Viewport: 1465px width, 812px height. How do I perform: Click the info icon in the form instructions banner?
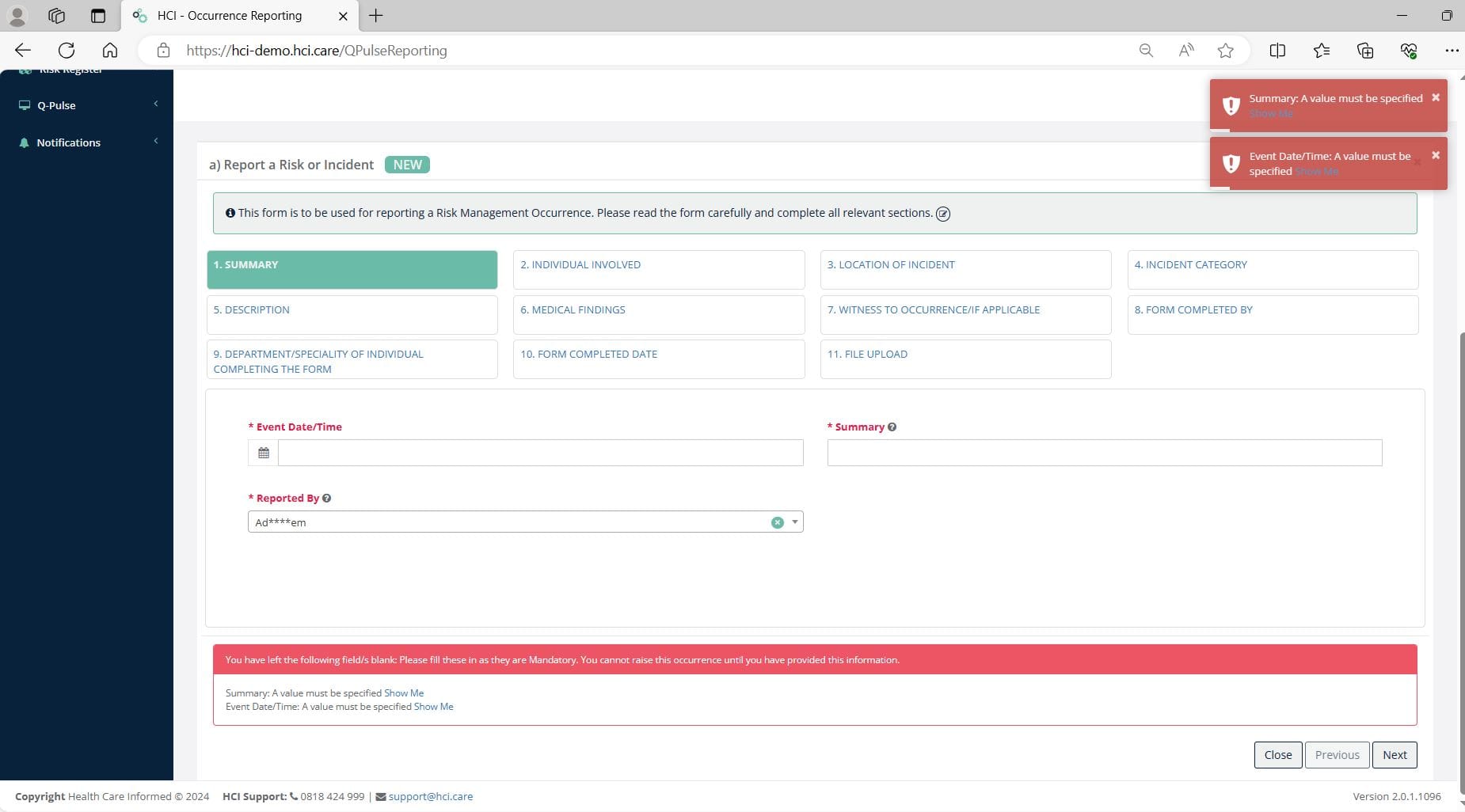pyautogui.click(x=230, y=212)
